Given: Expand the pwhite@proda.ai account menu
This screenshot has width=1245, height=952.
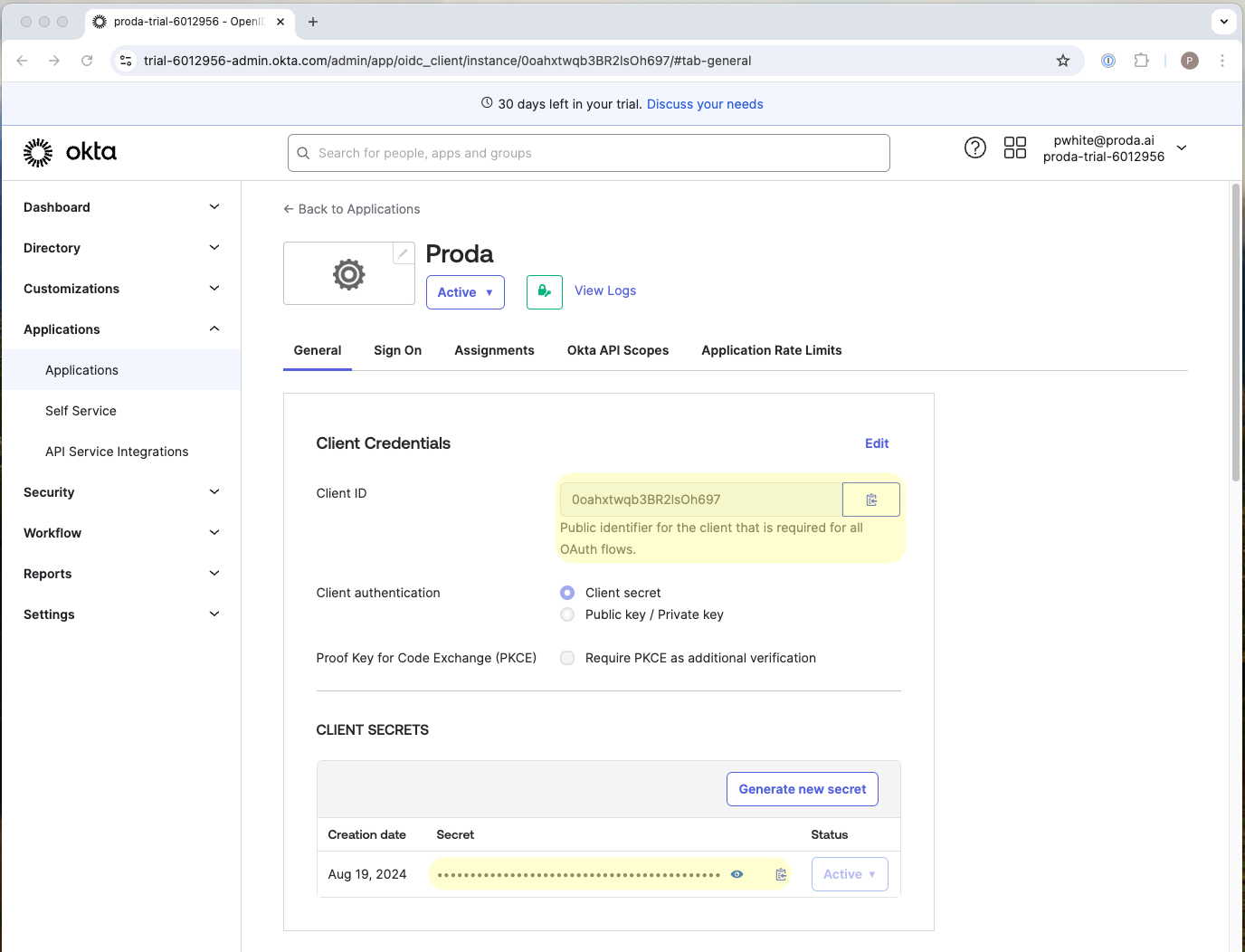Looking at the screenshot, I should (x=1182, y=147).
